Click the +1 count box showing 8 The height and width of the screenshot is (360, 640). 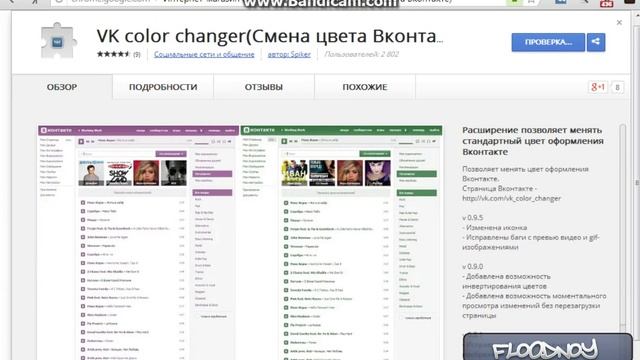[x=617, y=87]
